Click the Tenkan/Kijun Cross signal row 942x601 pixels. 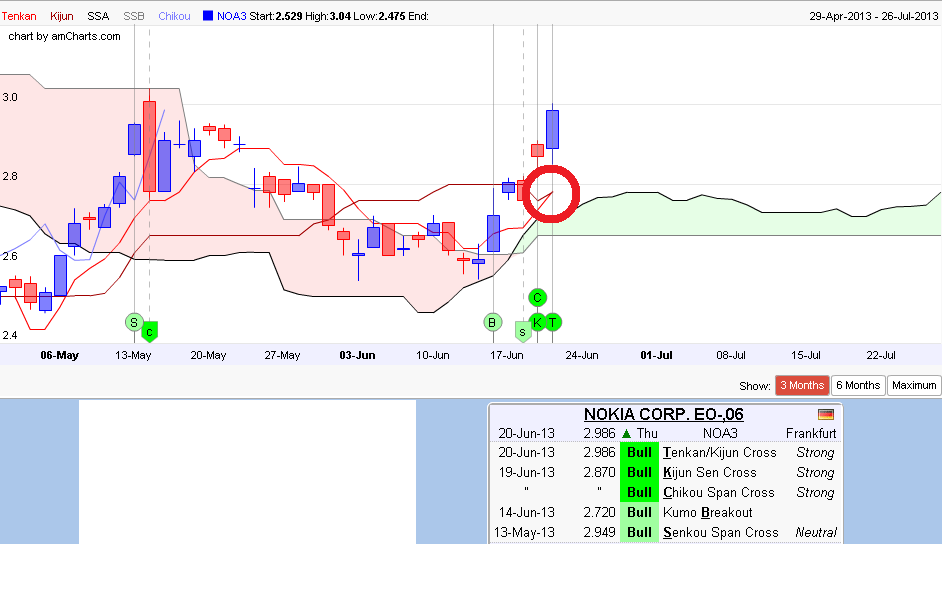[x=665, y=453]
